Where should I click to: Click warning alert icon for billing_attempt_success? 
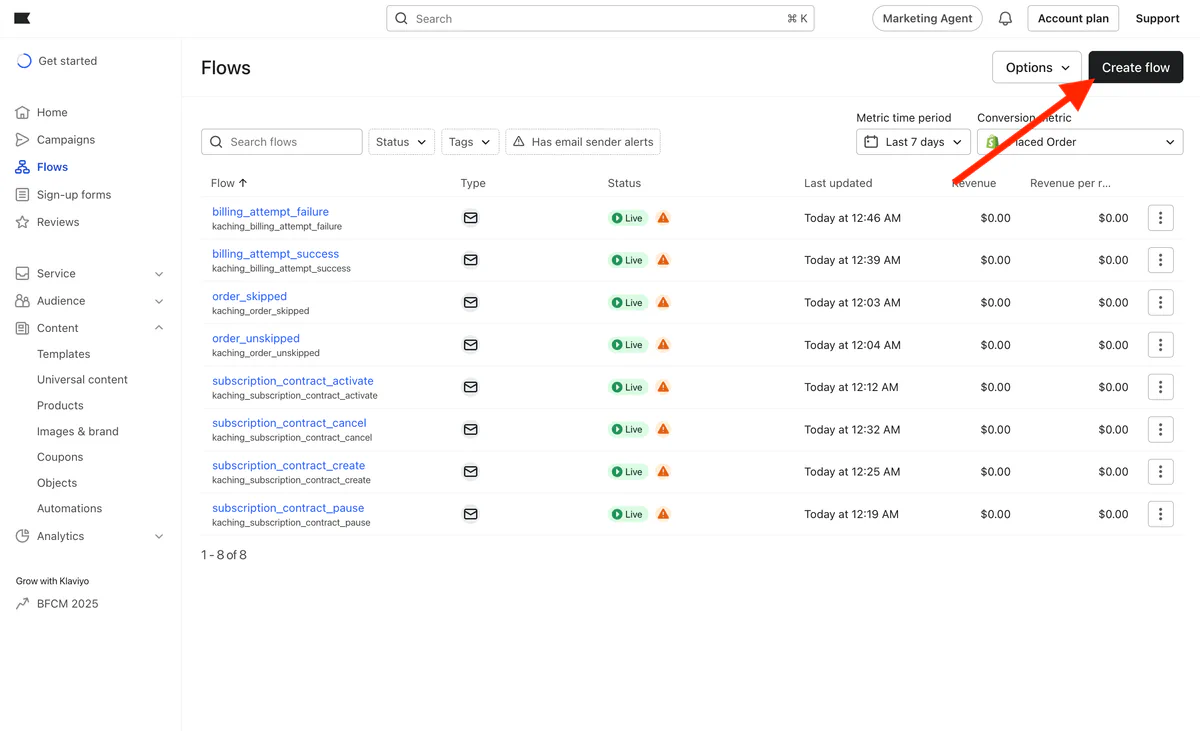pos(663,260)
